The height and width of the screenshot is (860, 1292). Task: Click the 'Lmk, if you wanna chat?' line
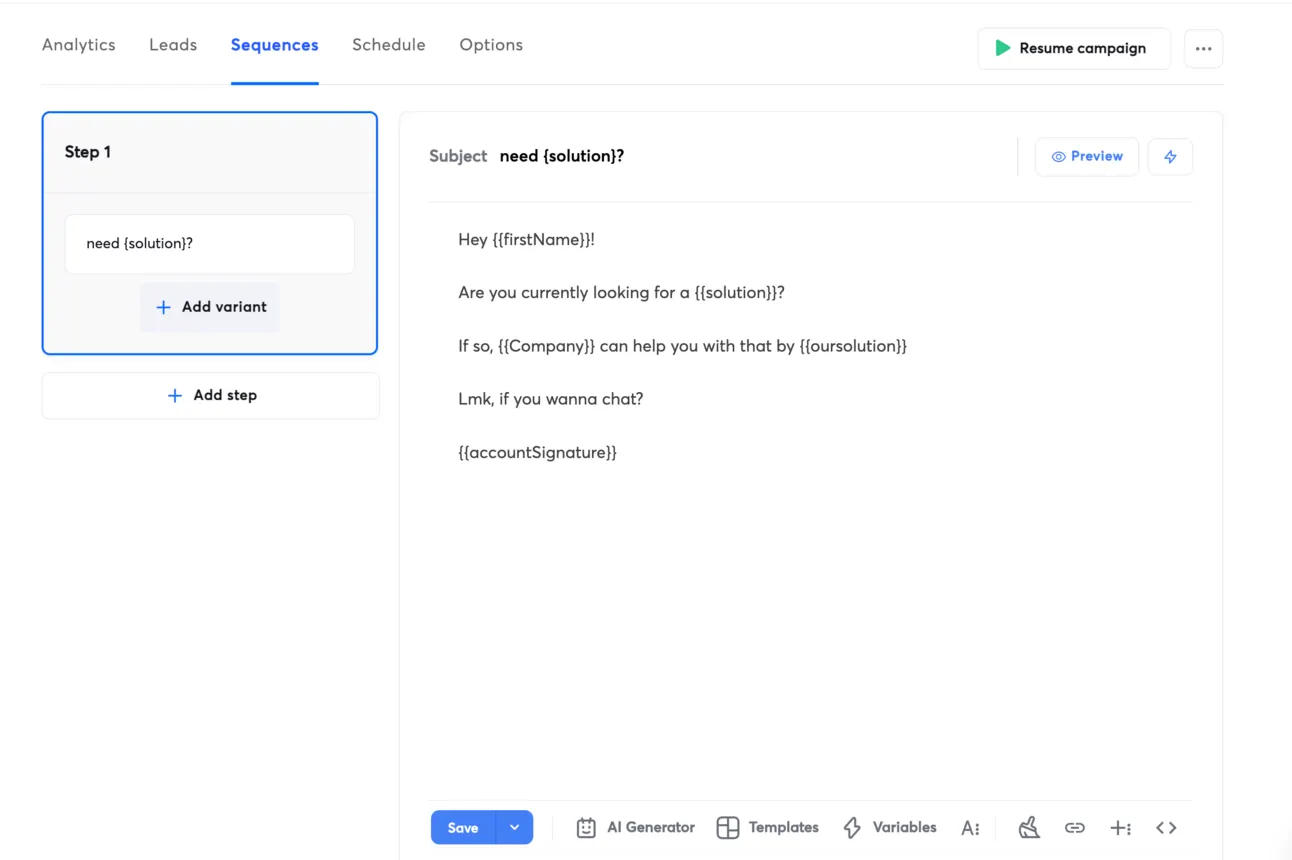click(x=550, y=399)
